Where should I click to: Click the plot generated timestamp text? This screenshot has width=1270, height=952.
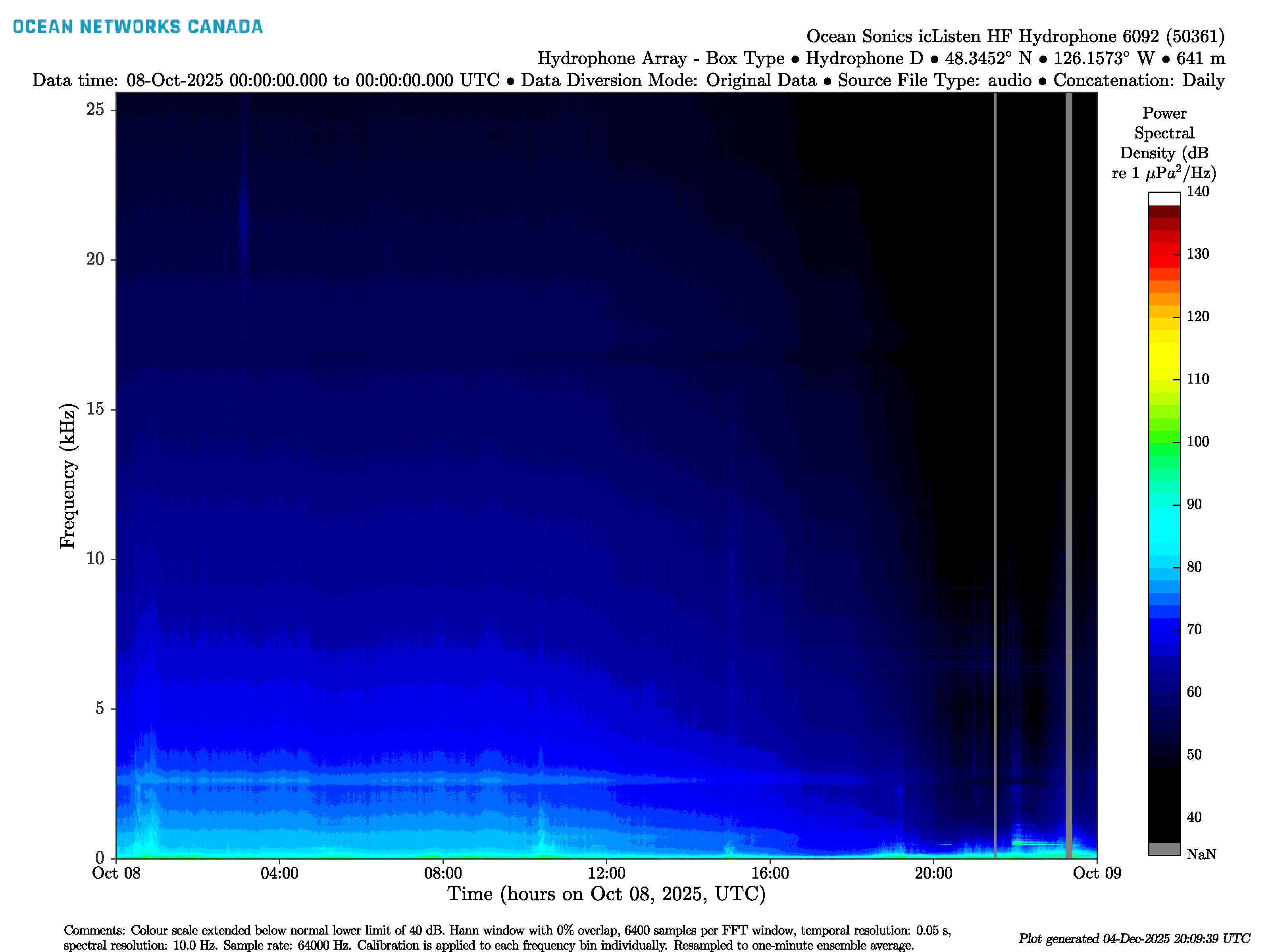(1134, 939)
